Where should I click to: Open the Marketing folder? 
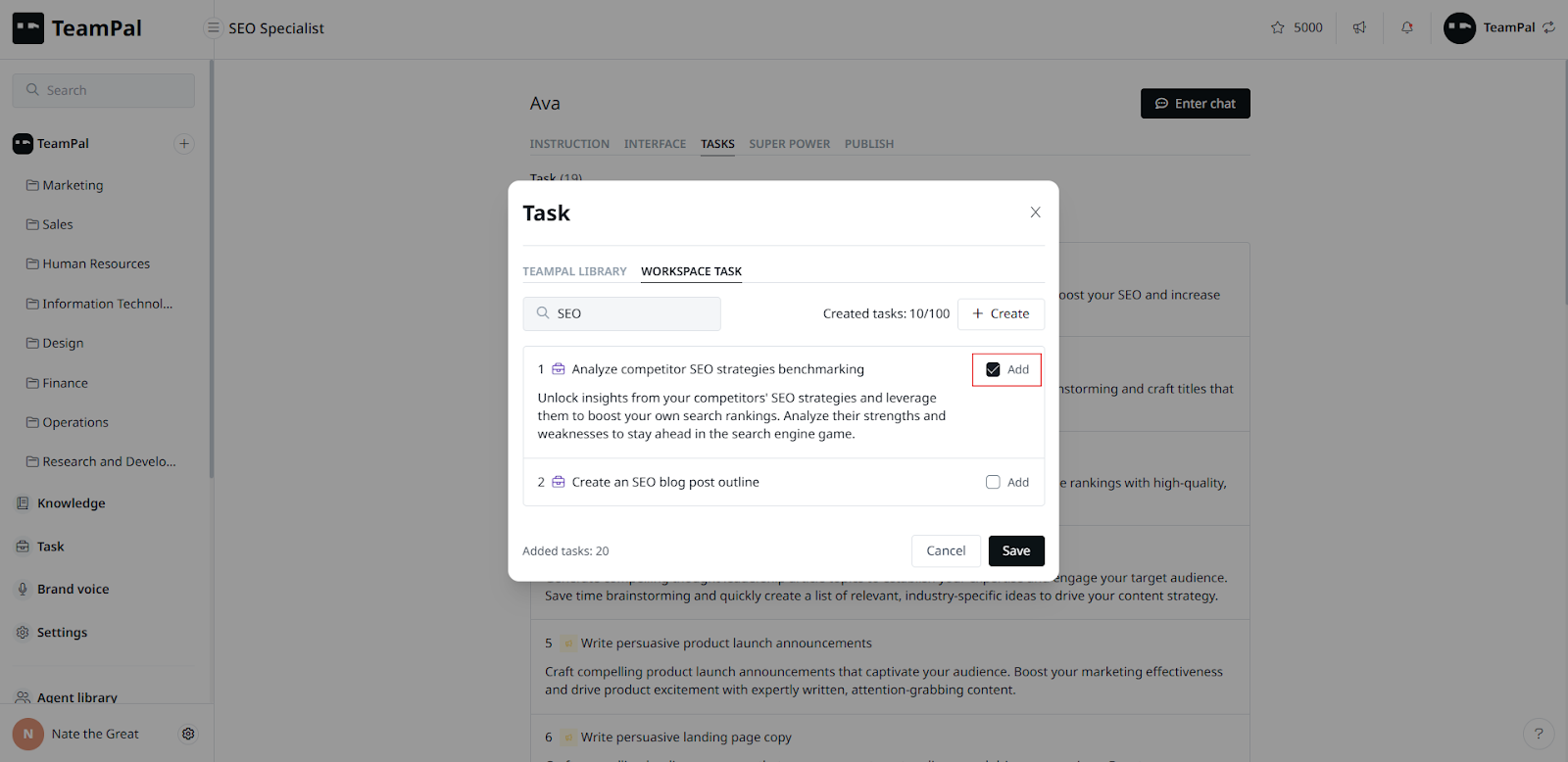click(65, 185)
